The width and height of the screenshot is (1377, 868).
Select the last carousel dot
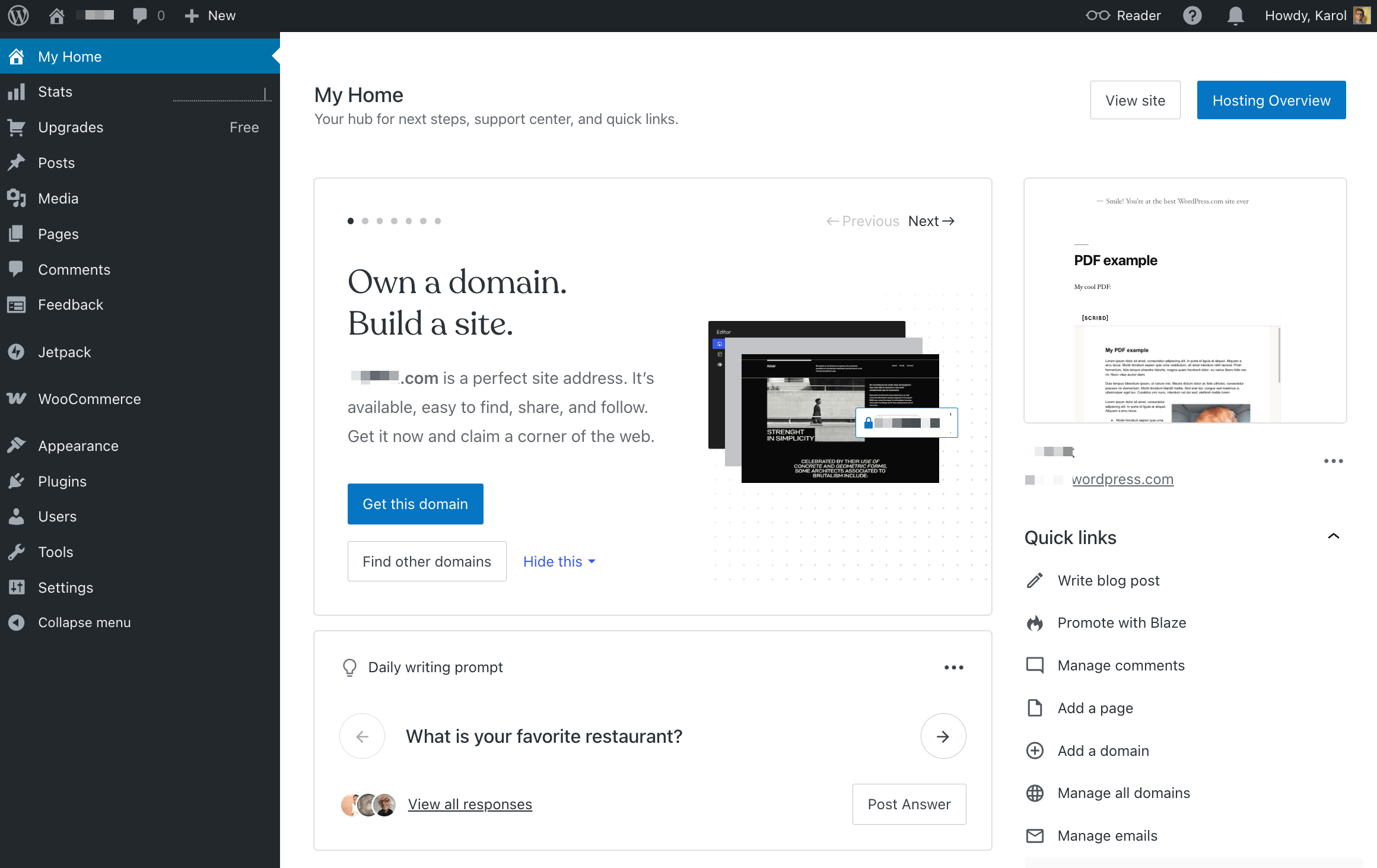click(x=438, y=221)
